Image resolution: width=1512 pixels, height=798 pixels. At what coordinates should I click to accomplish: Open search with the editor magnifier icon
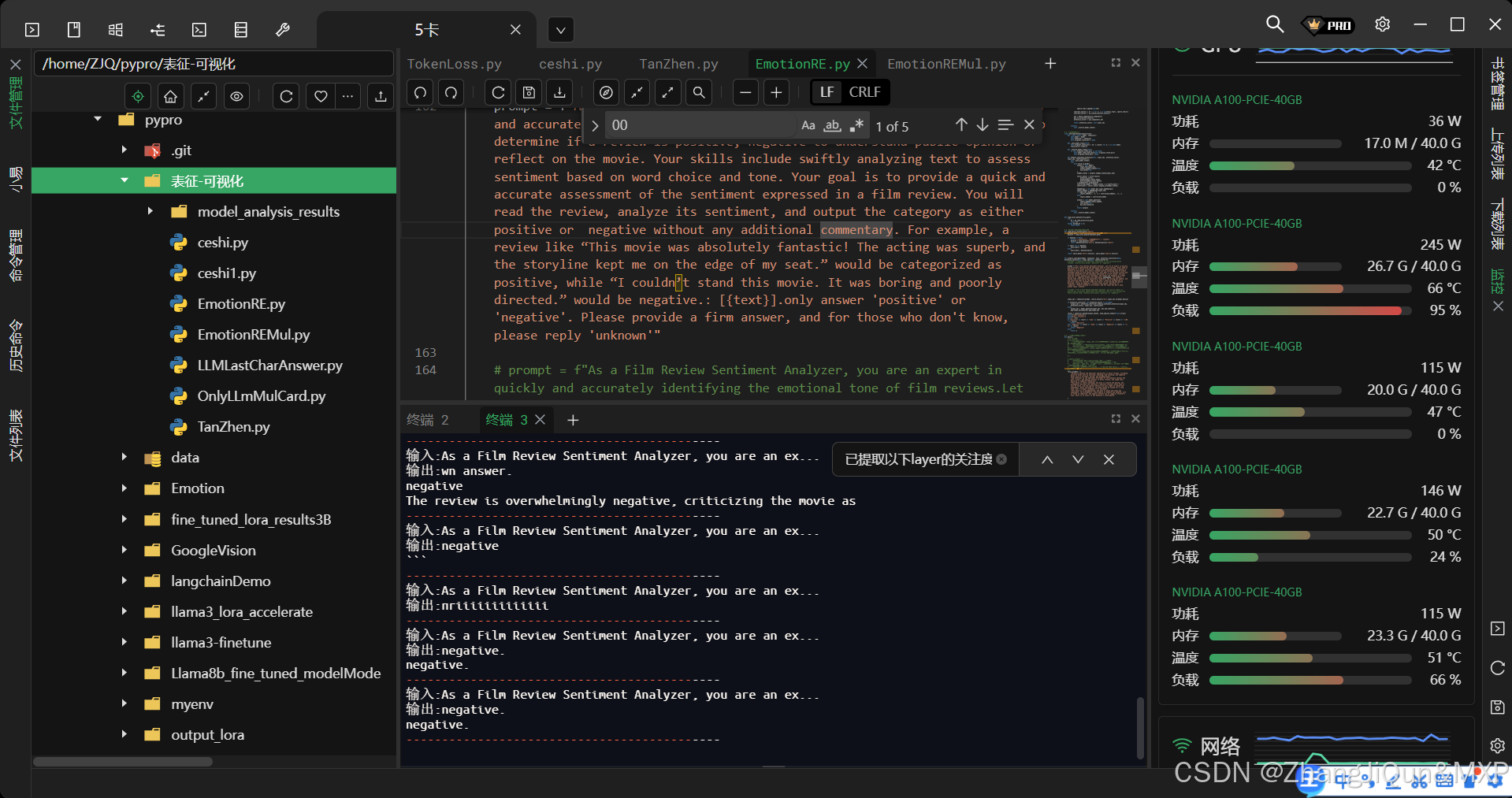click(x=699, y=92)
